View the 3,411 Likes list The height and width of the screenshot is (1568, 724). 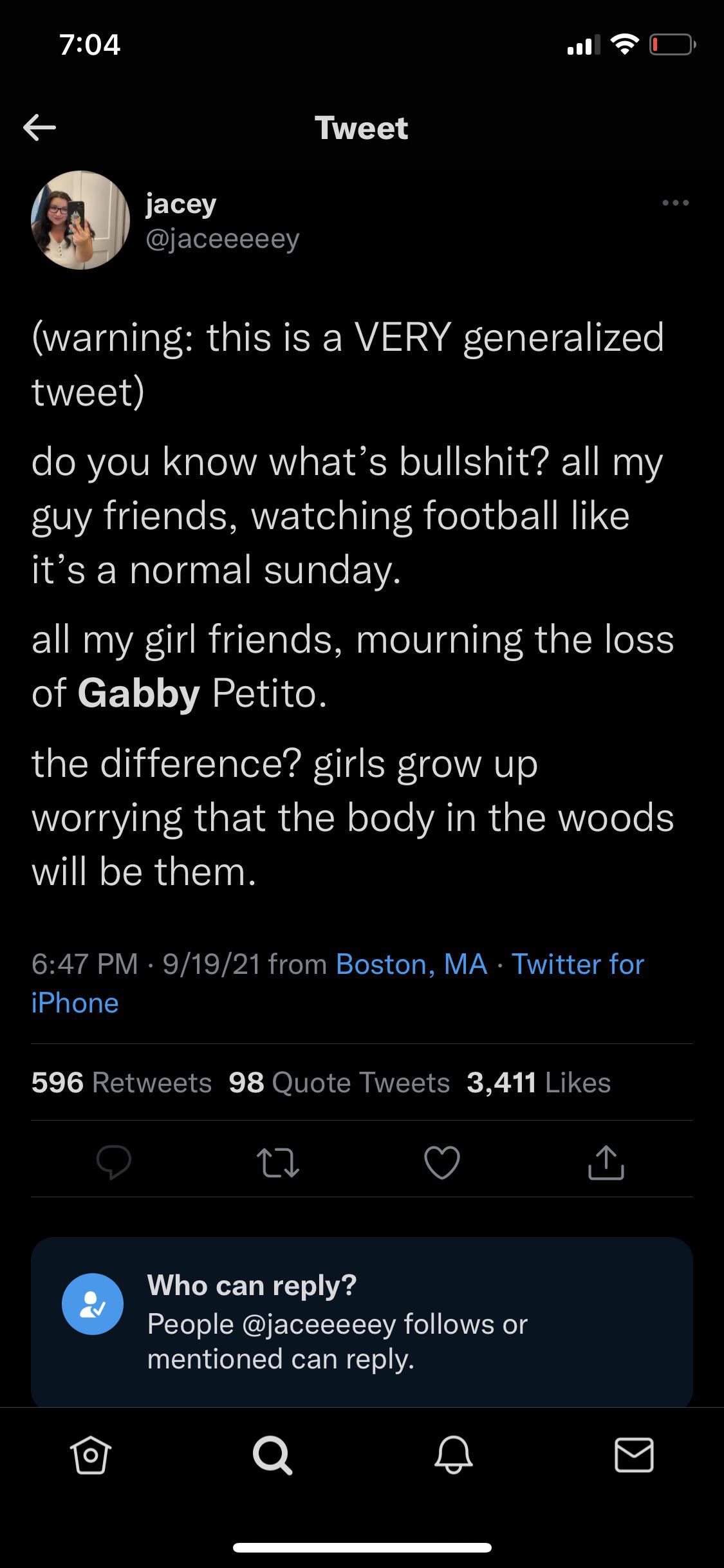(539, 1083)
